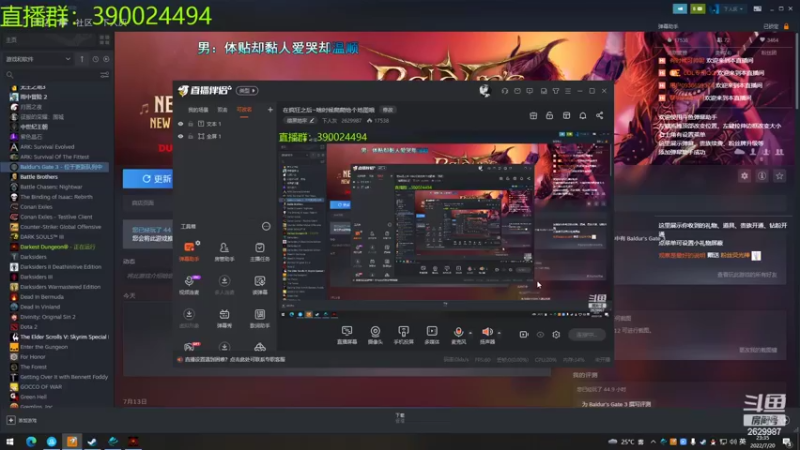Open the 主播任务 streamer tasks tool
Screen dimensions: 800x450
[260, 251]
